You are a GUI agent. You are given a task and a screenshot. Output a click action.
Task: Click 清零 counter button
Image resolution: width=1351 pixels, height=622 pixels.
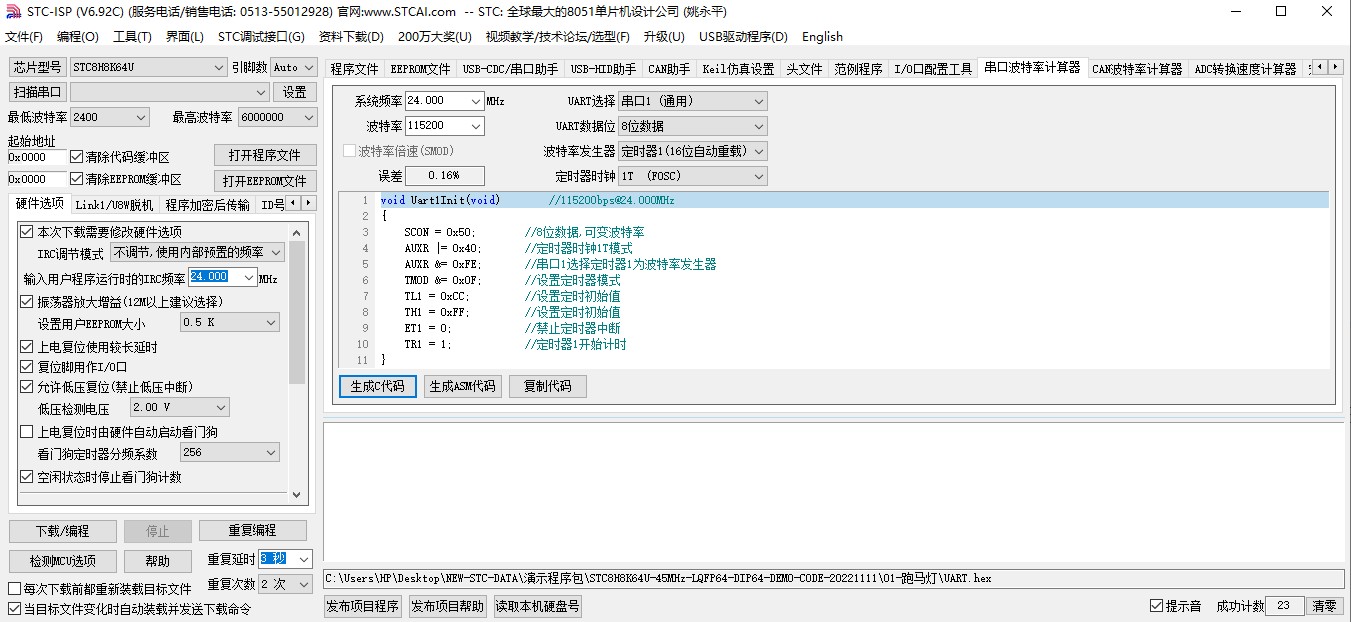(x=1324, y=606)
